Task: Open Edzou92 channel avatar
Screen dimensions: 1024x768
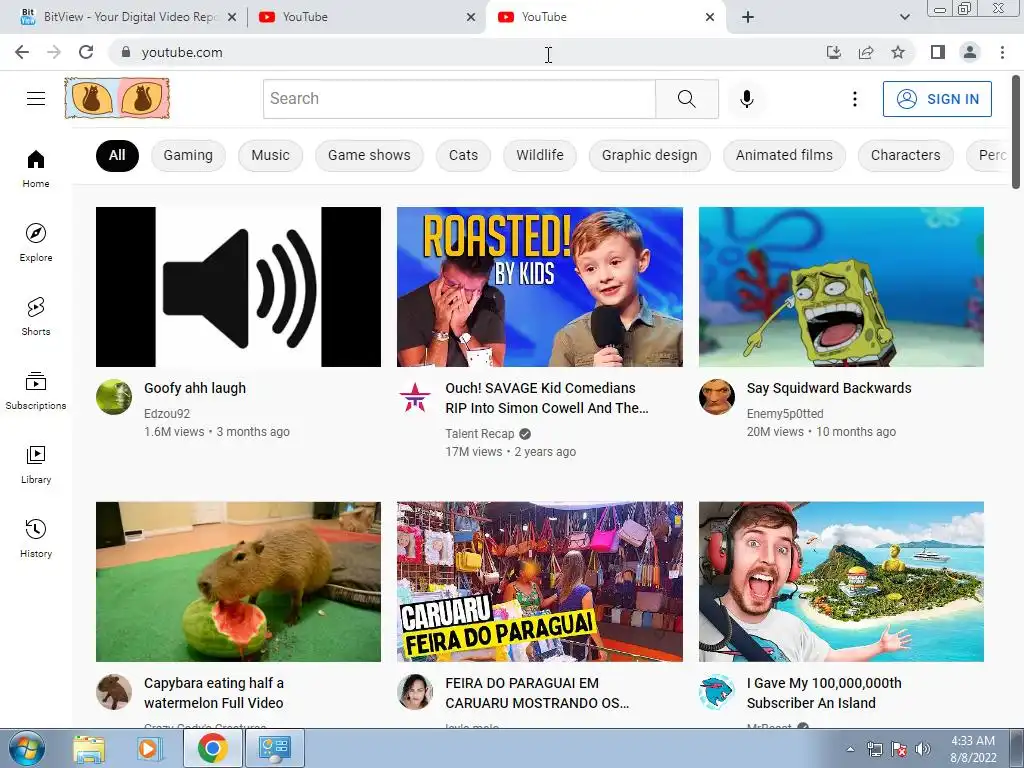Action: (x=114, y=397)
